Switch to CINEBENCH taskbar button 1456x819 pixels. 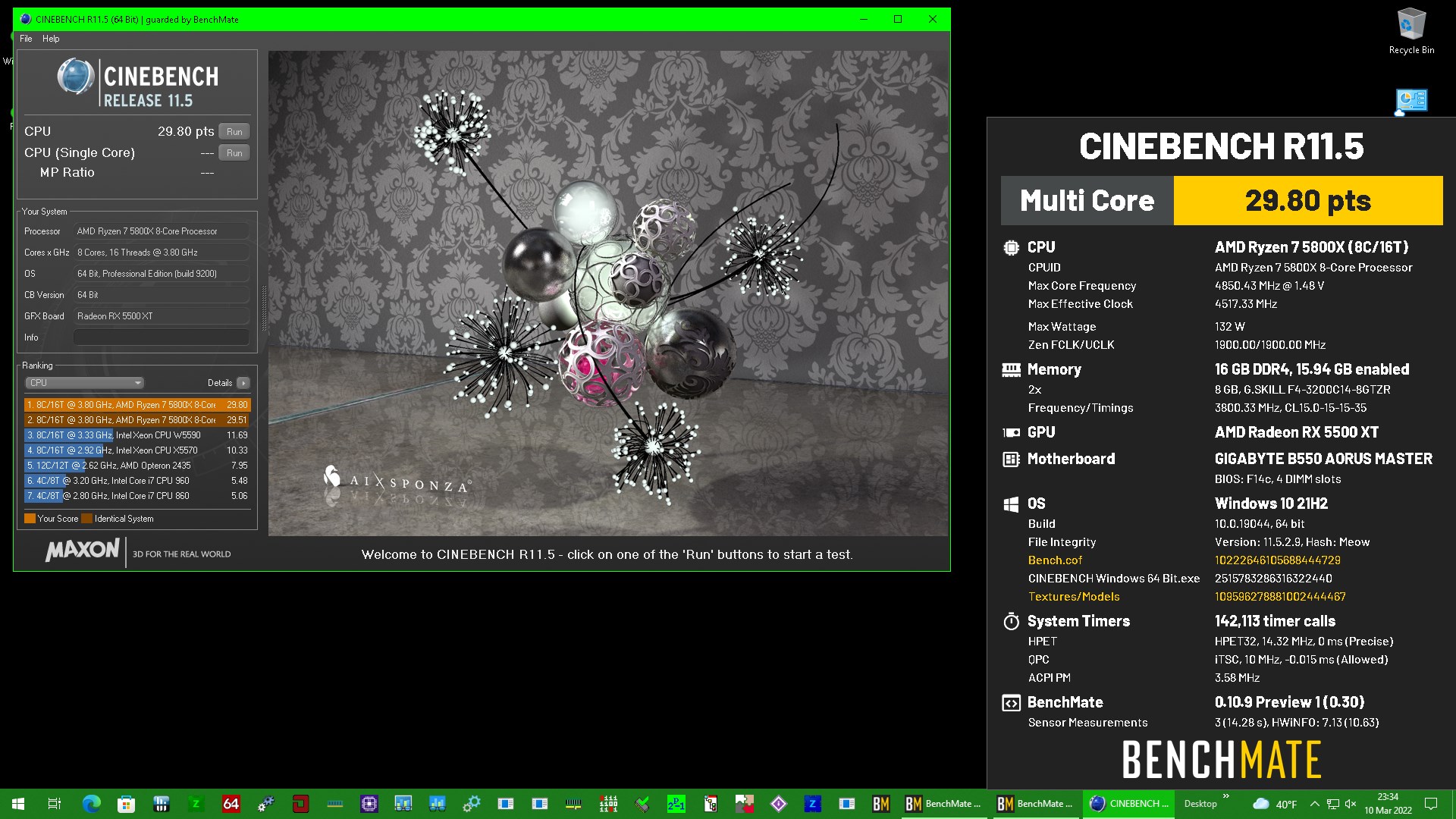(x=1128, y=804)
